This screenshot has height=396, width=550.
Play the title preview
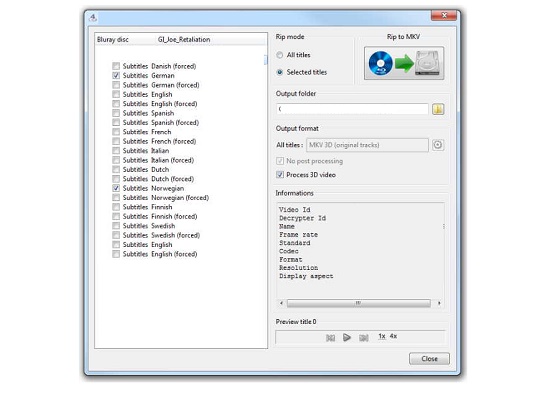pyautogui.click(x=347, y=337)
